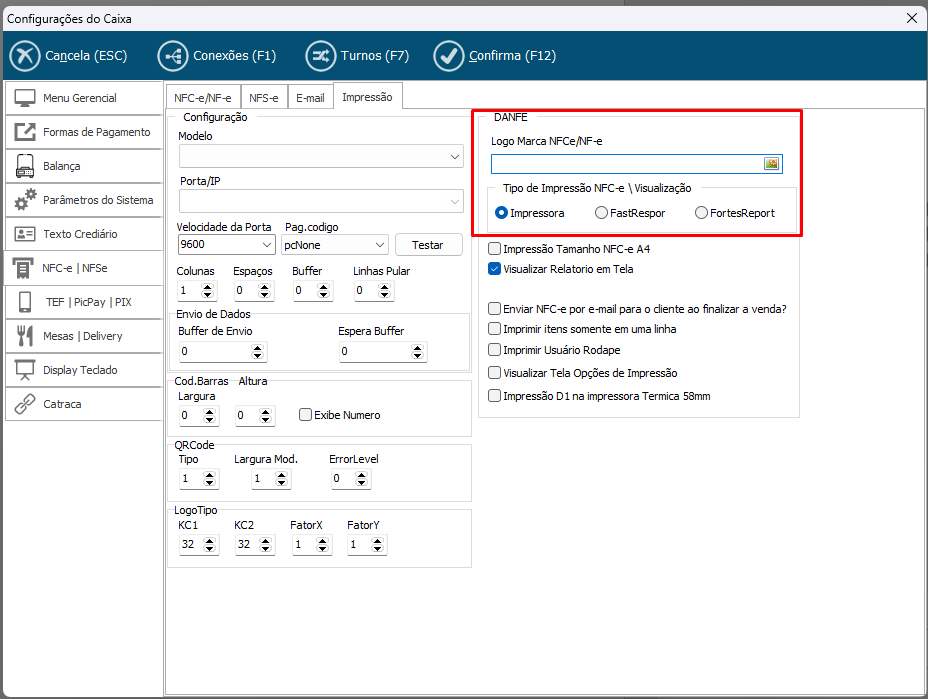Image resolution: width=928 pixels, height=699 pixels.
Task: Enable Impressão Tamanho NFC-e A4
Action: 494,249
